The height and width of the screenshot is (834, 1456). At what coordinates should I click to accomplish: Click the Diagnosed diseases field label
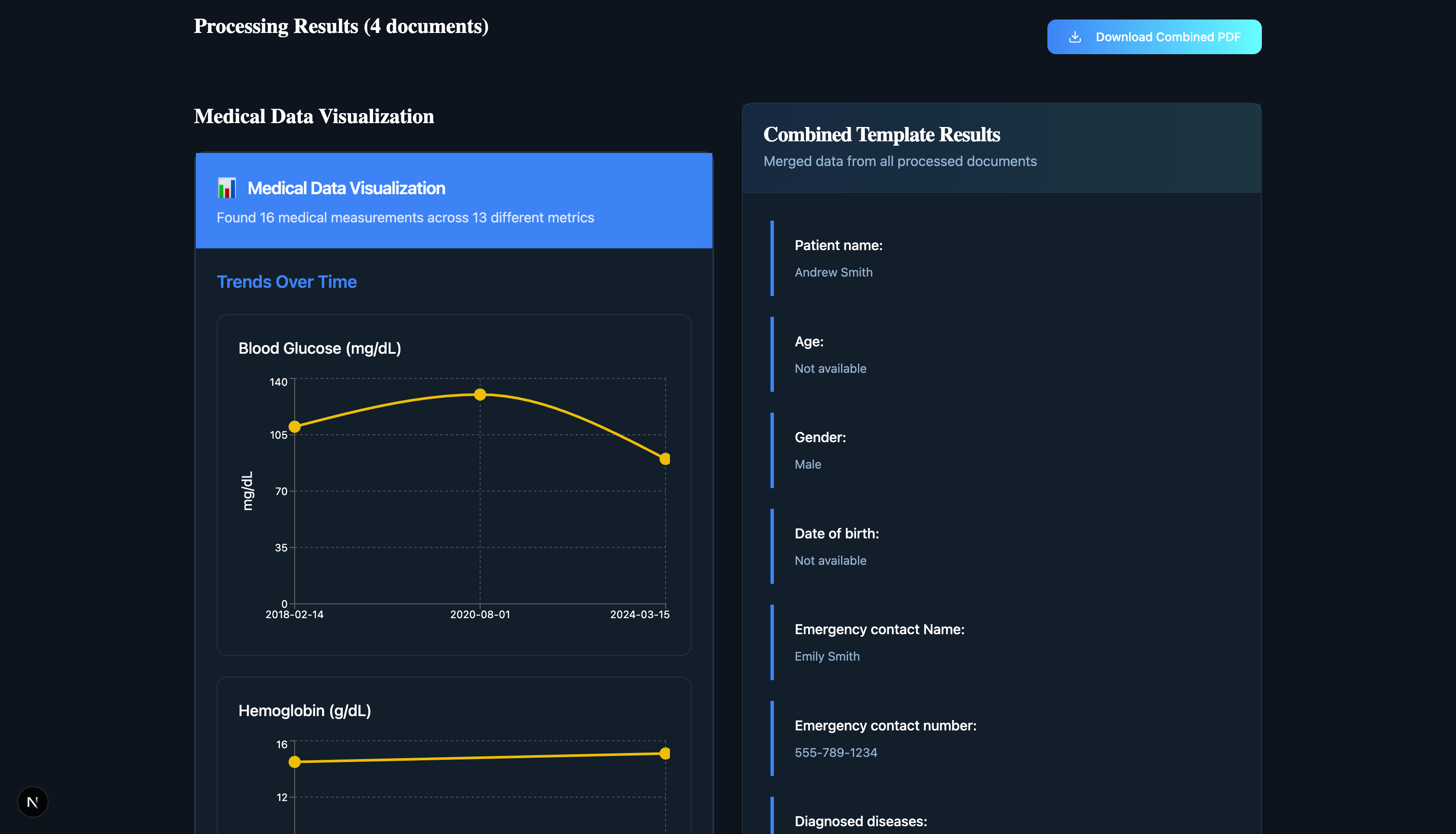[860, 821]
